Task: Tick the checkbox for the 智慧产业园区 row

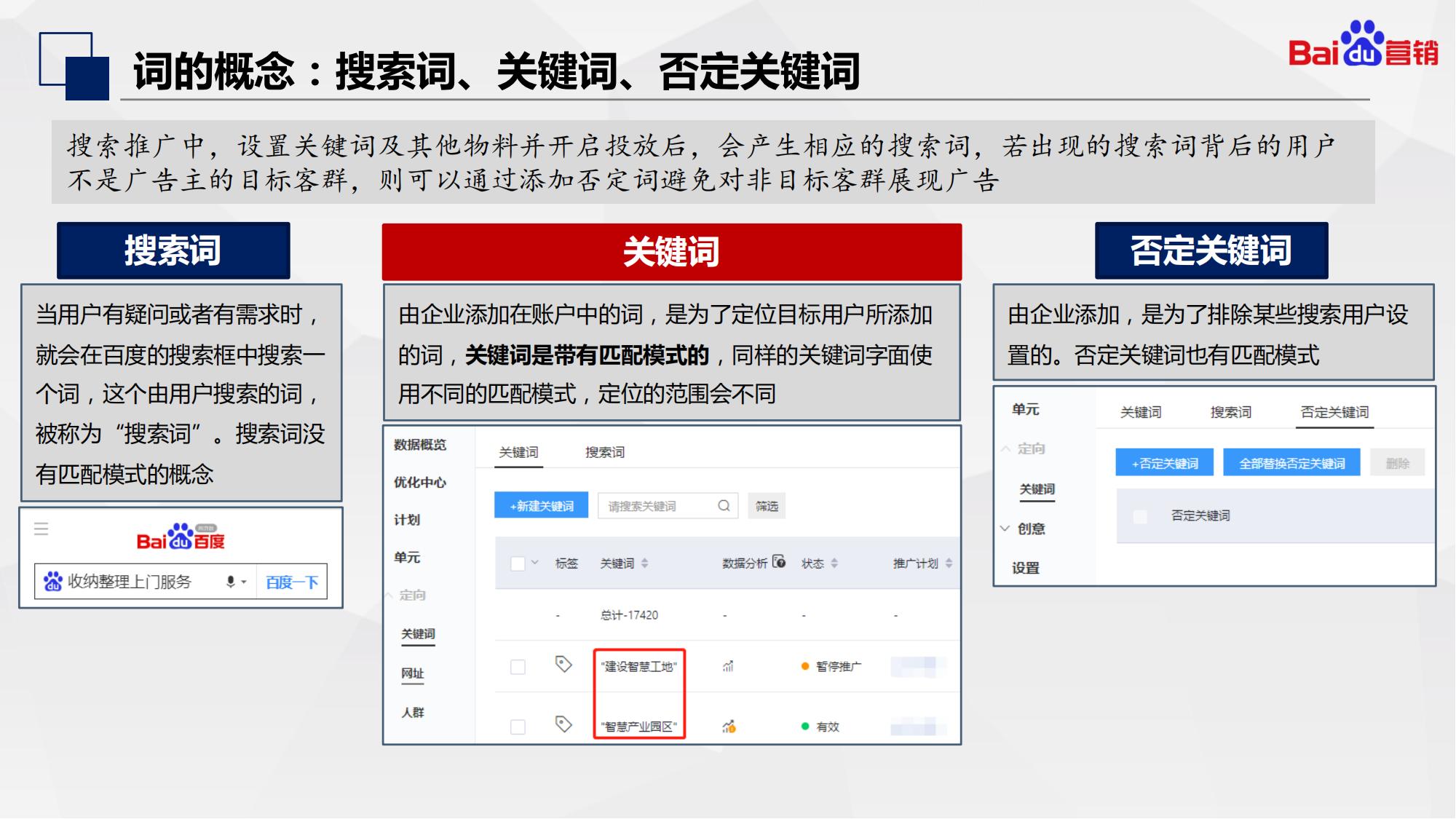Action: click(x=518, y=727)
